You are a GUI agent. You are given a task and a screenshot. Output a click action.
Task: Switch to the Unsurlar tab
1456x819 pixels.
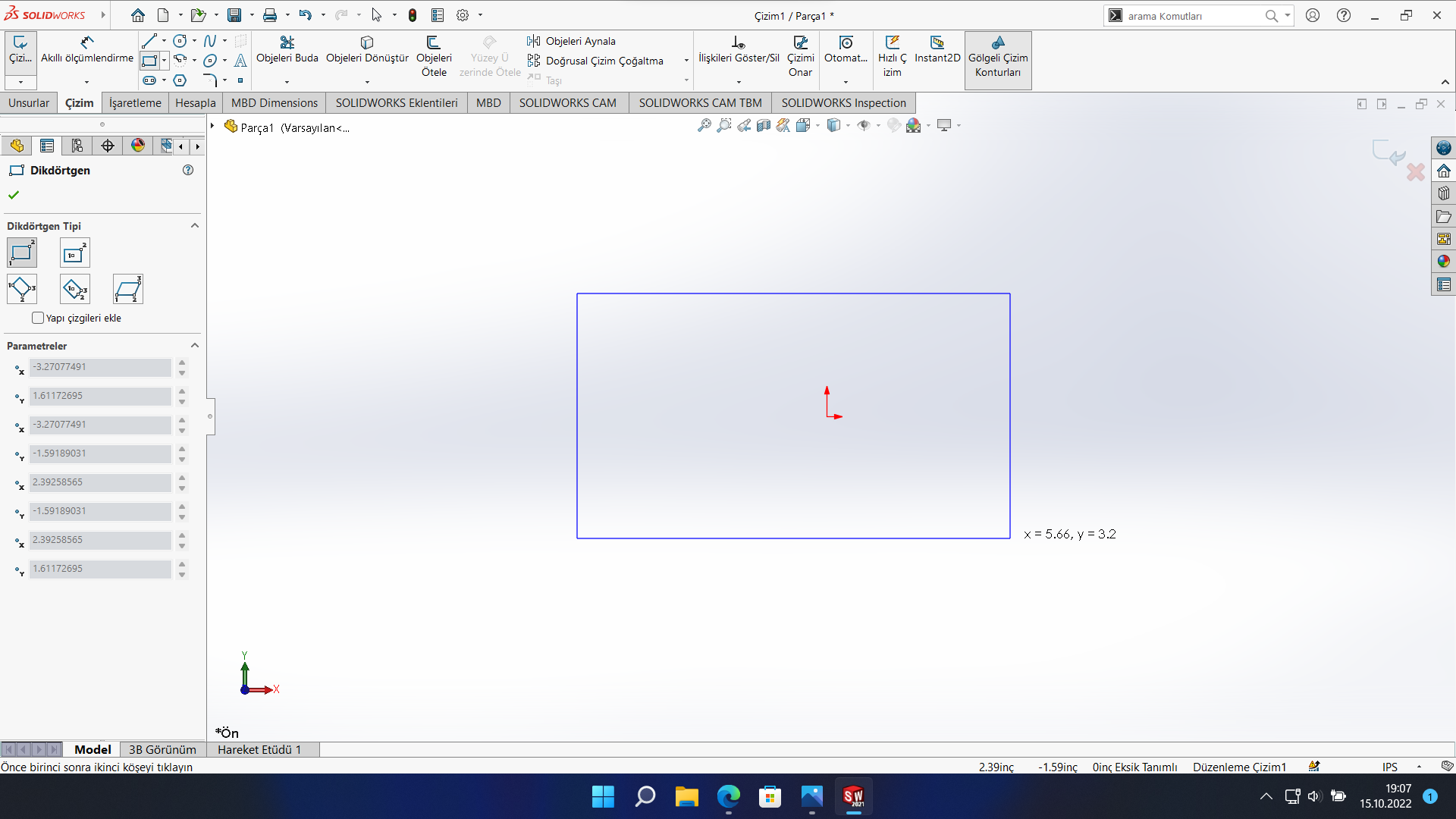click(29, 103)
